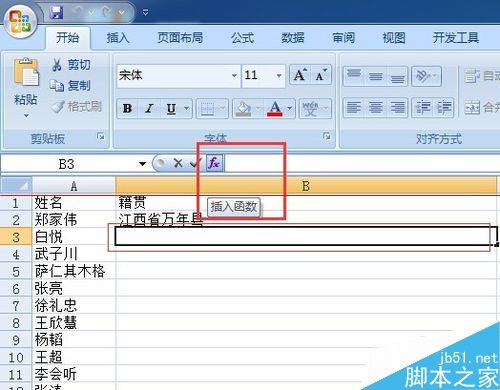The height and width of the screenshot is (390, 500).
Task: Expand the font color dropdown arrow
Action: click(290, 108)
